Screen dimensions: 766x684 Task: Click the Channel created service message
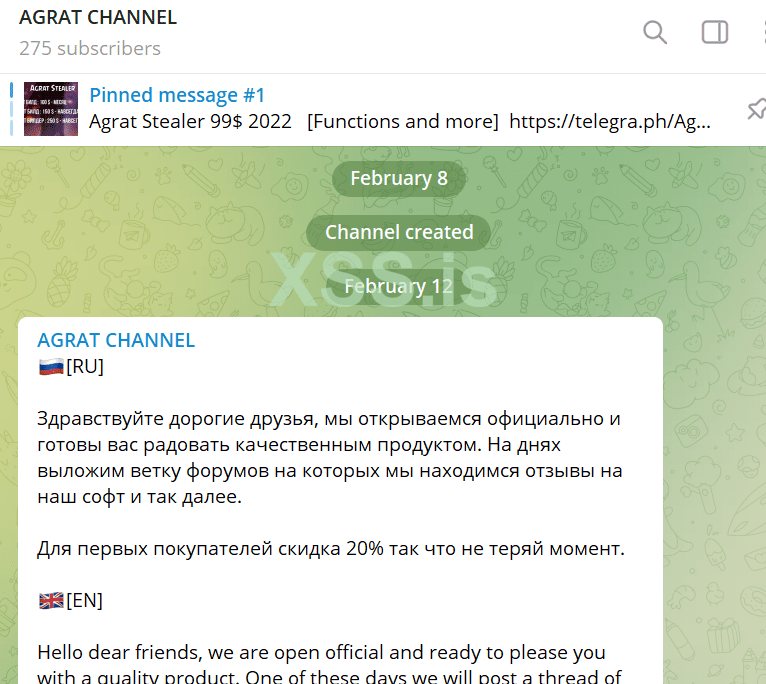(399, 232)
